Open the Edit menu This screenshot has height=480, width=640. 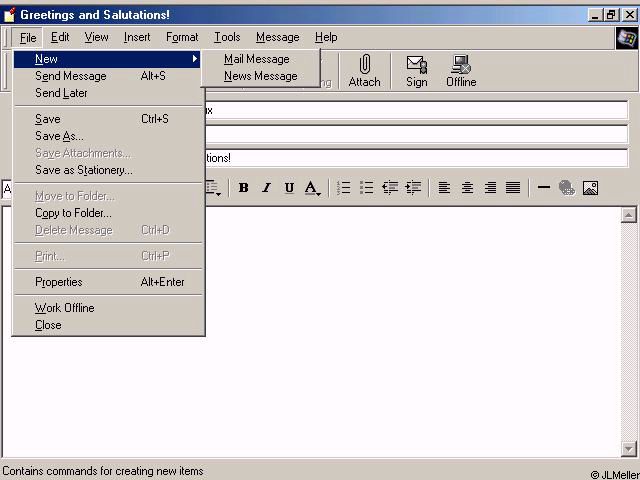[x=60, y=37]
